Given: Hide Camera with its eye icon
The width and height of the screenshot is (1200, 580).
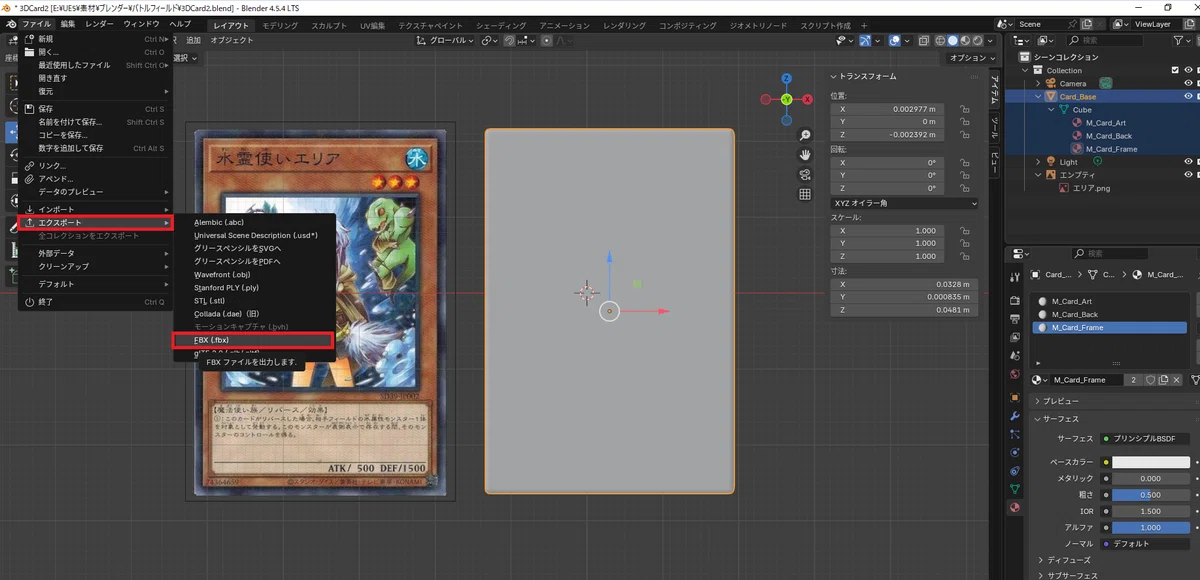Looking at the screenshot, I should (x=1189, y=84).
